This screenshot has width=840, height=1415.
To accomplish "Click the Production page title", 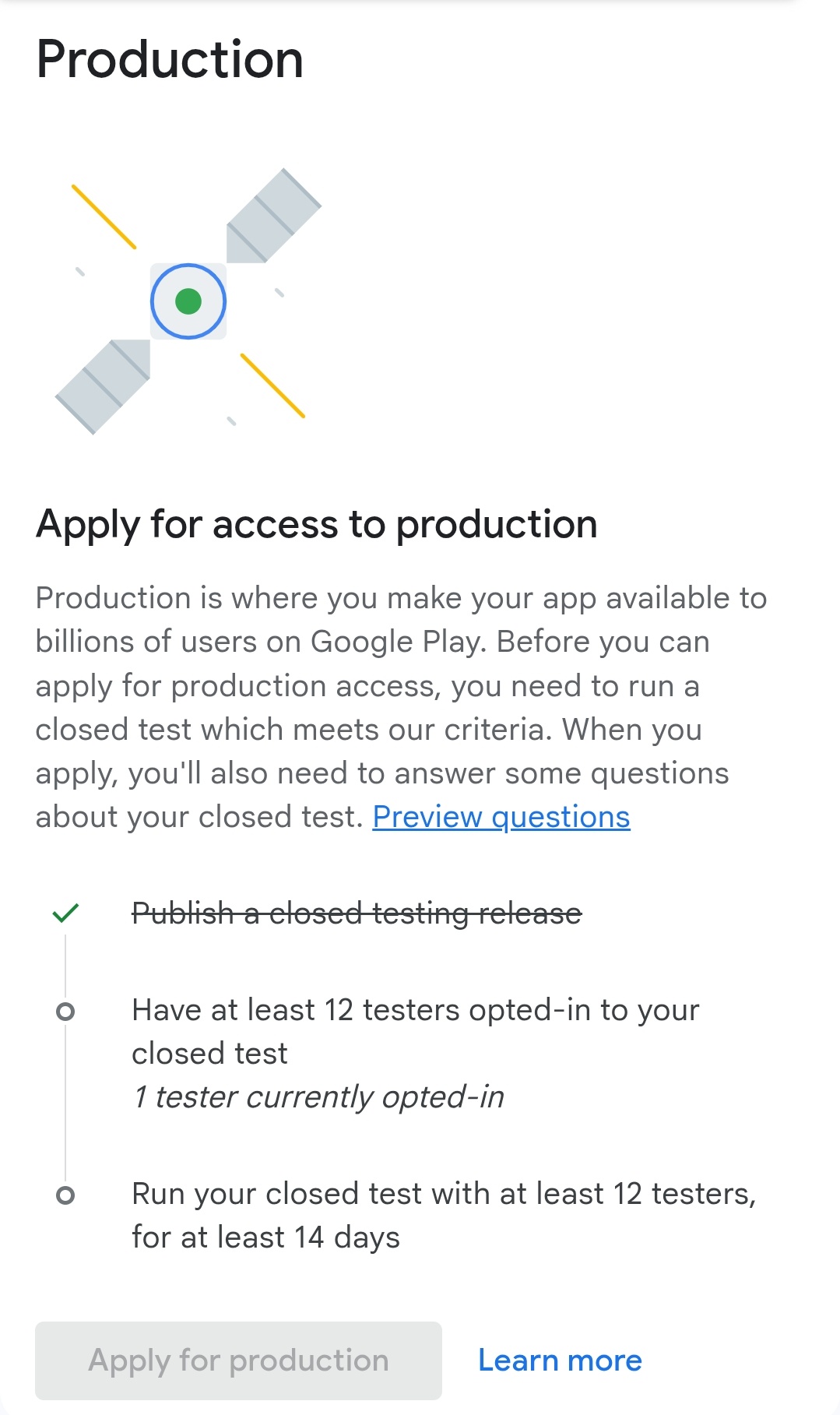I will click(170, 59).
